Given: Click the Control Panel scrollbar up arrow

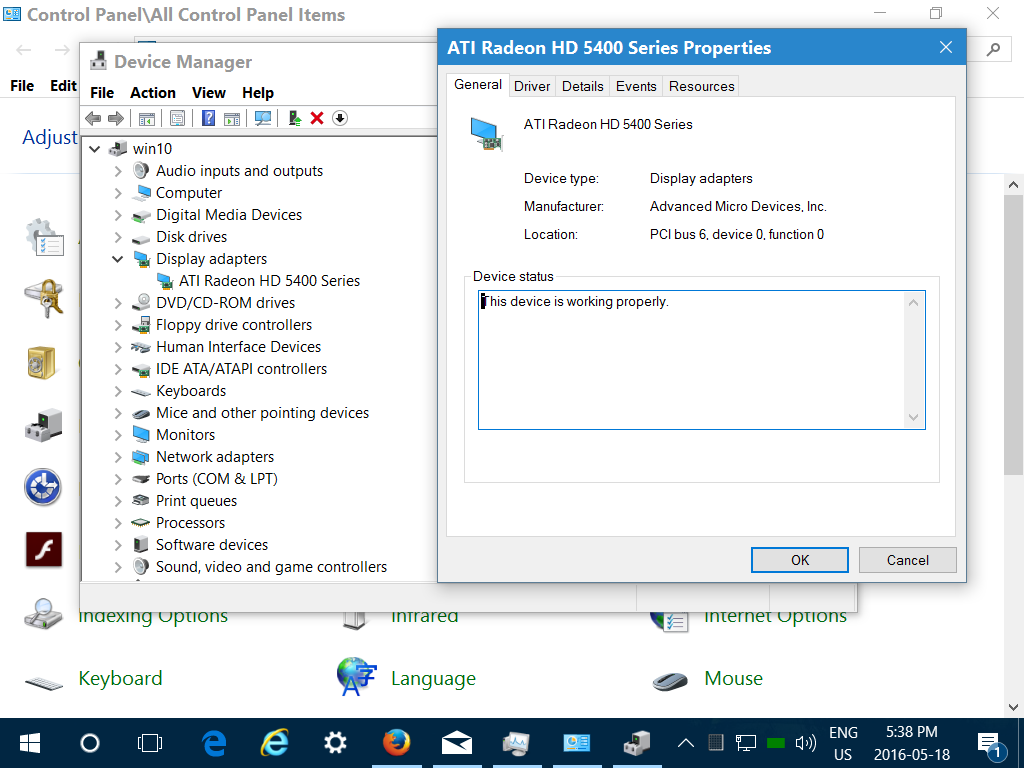Looking at the screenshot, I should click(x=1014, y=185).
